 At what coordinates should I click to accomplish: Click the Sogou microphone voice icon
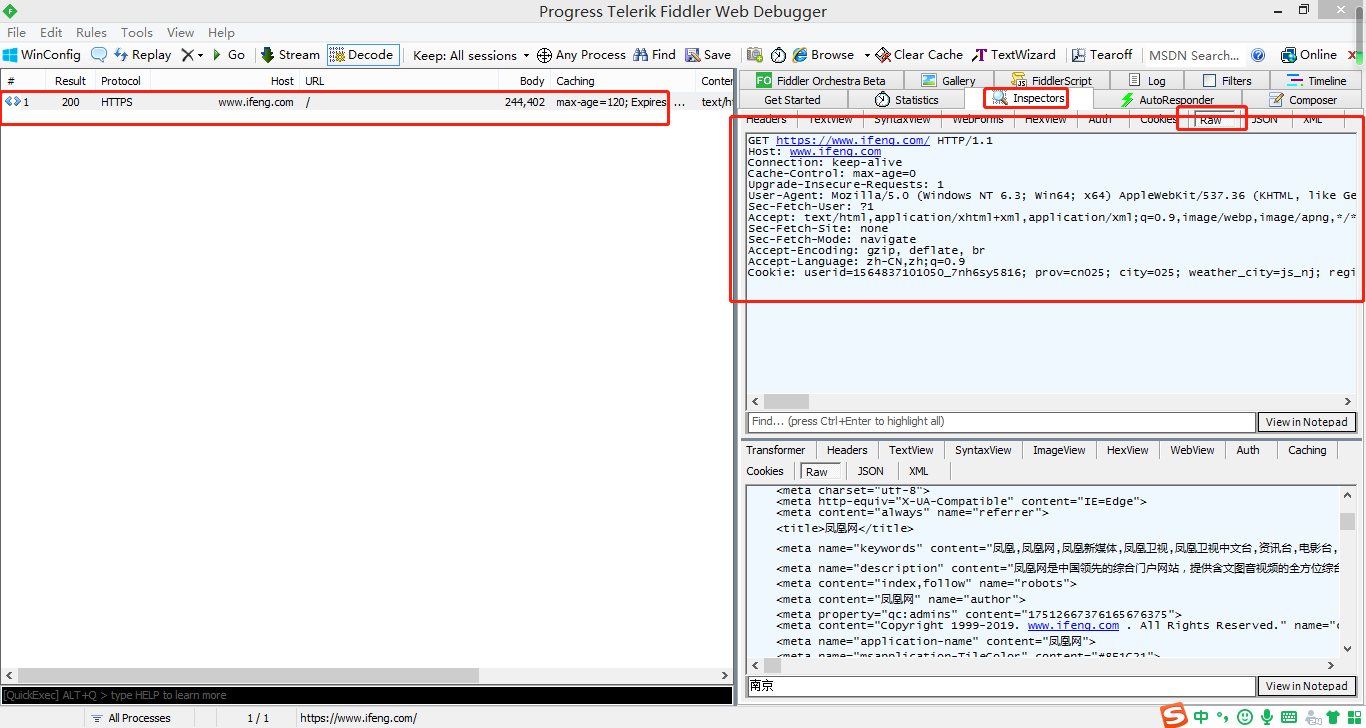pyautogui.click(x=1266, y=717)
